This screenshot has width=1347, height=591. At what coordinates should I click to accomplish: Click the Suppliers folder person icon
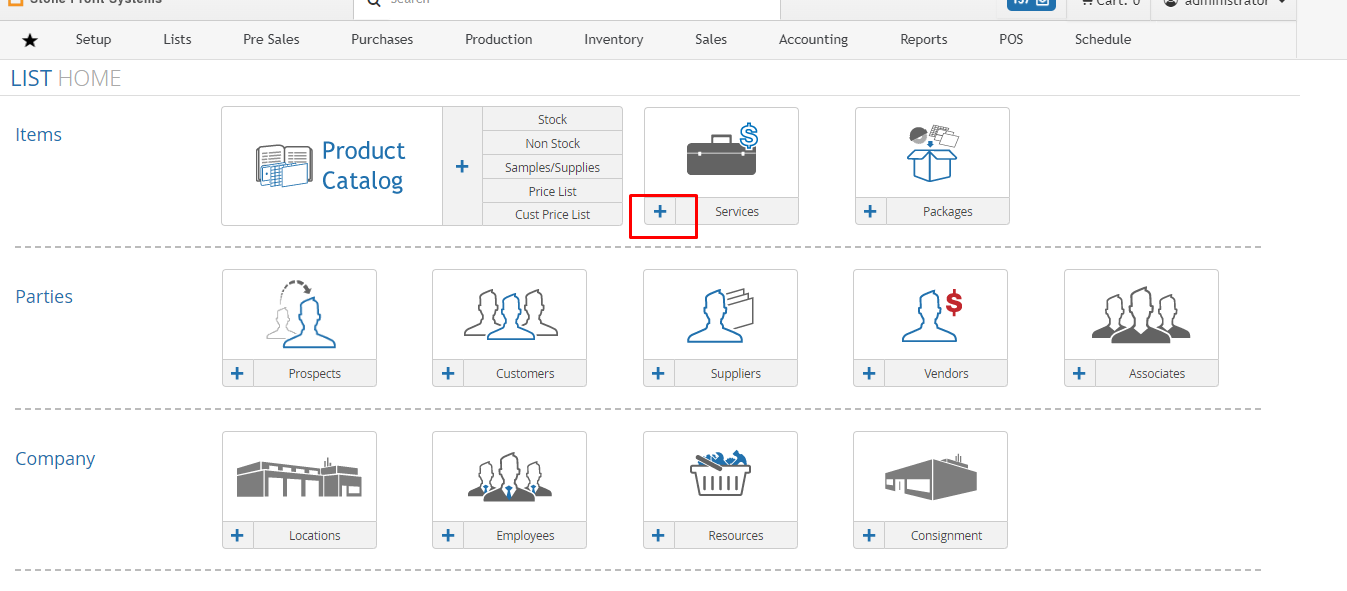click(720, 315)
